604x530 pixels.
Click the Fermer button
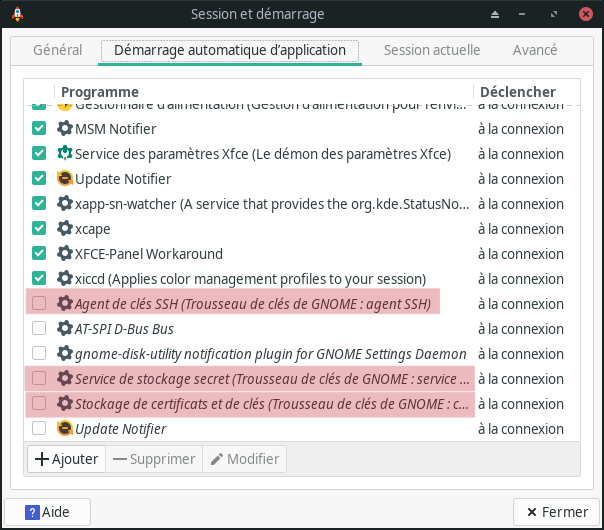point(557,512)
